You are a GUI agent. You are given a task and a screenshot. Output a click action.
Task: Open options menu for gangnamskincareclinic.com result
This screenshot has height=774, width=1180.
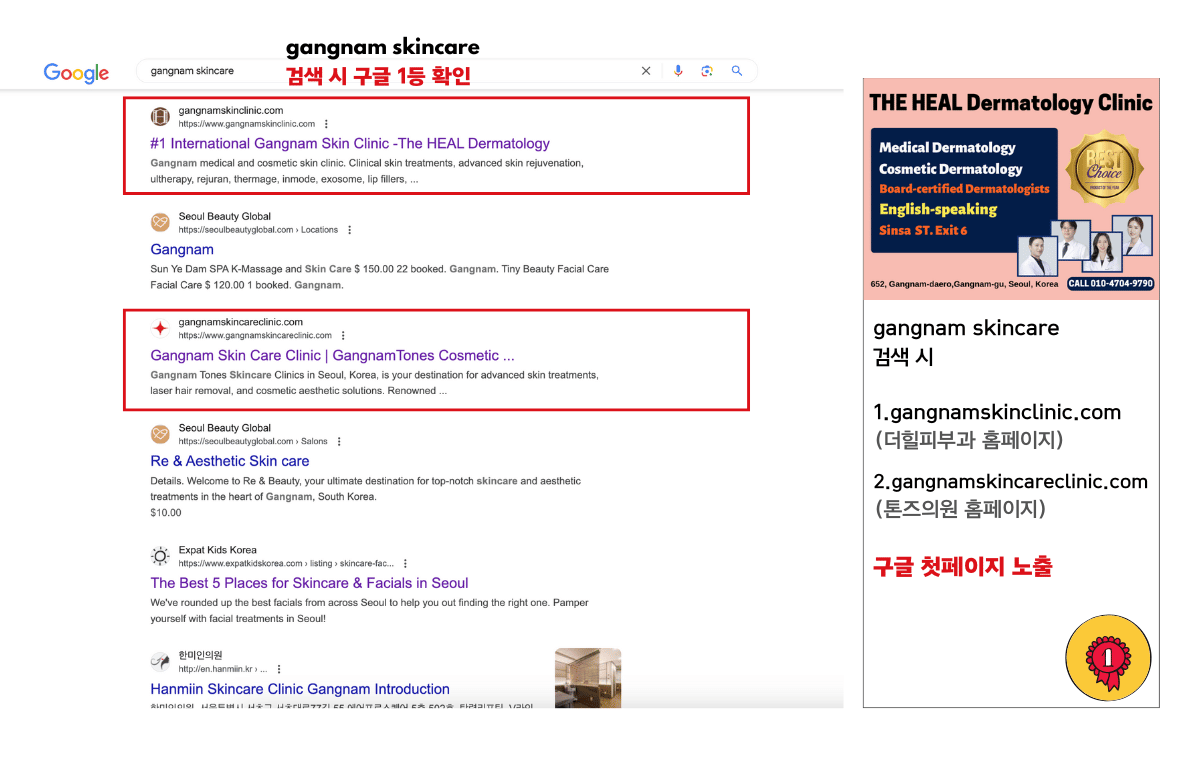[343, 335]
